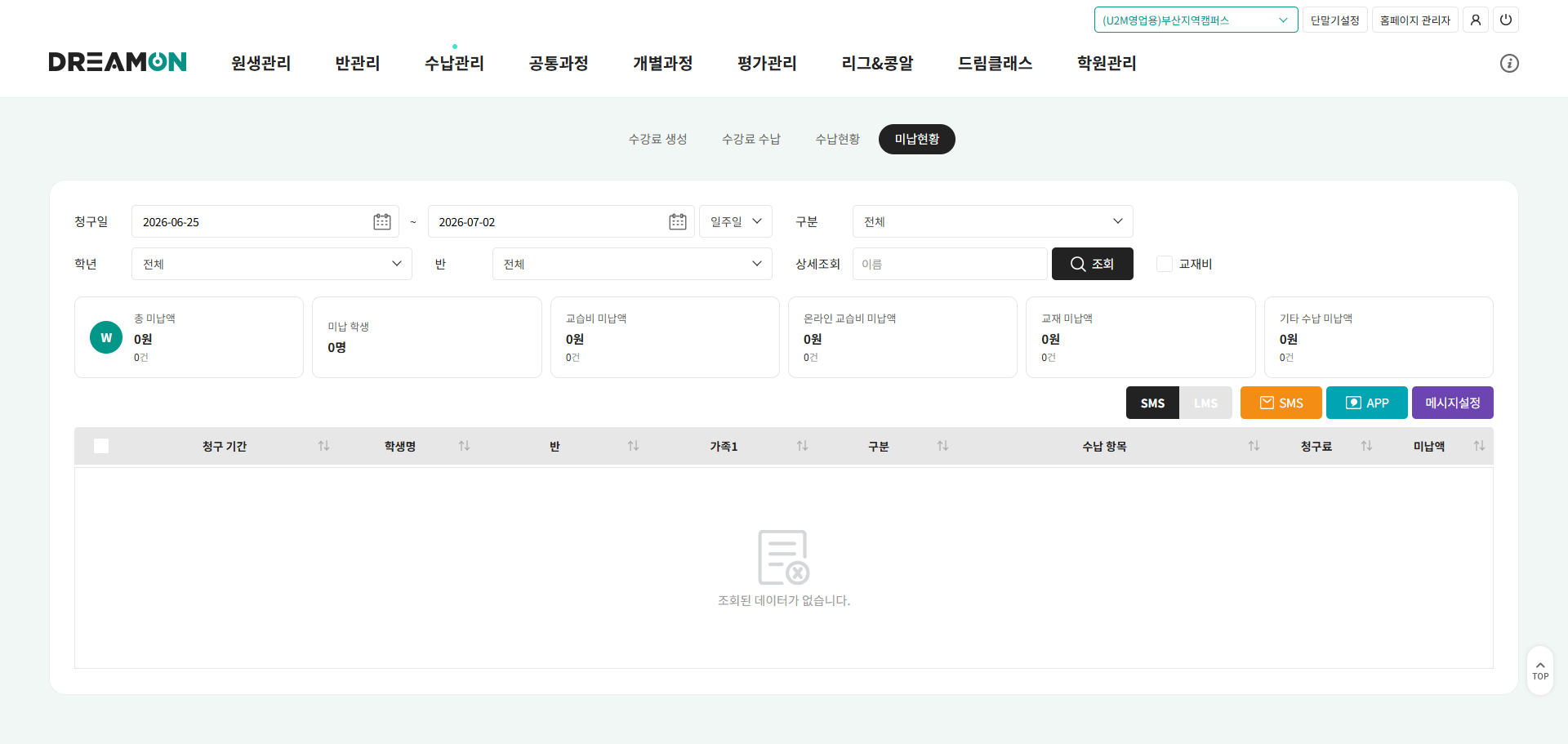Click the power logout icon
1568x744 pixels.
pos(1506,20)
